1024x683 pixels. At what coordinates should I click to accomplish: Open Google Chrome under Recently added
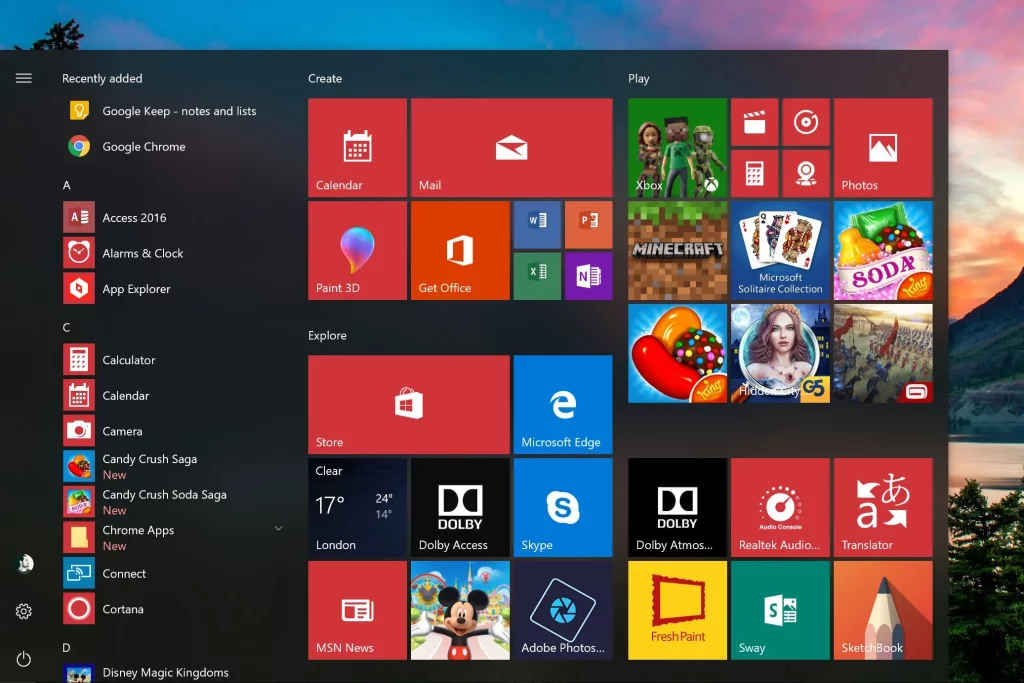[143, 146]
